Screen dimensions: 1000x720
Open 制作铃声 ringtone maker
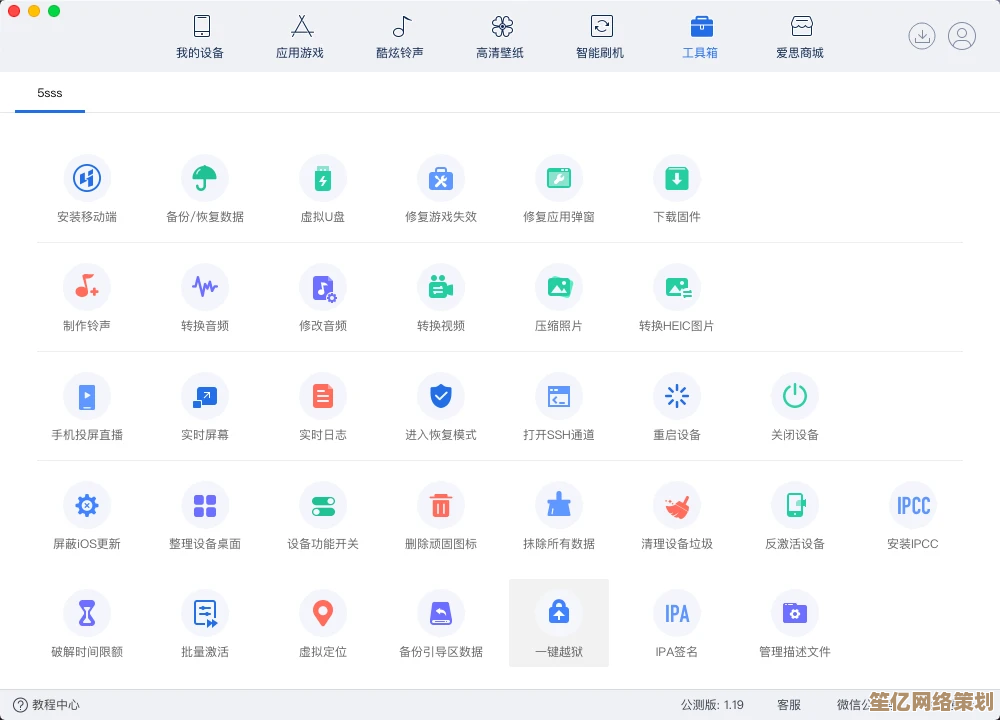click(x=87, y=288)
